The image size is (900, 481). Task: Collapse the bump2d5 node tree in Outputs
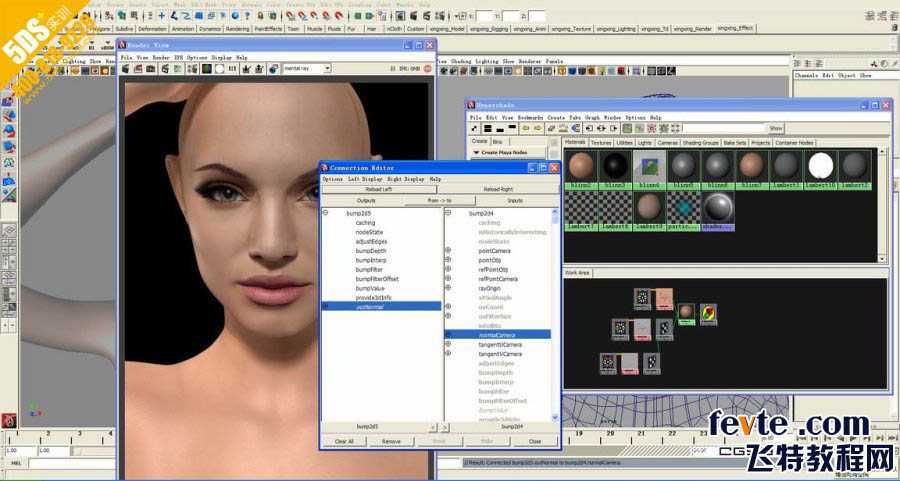pyautogui.click(x=325, y=213)
